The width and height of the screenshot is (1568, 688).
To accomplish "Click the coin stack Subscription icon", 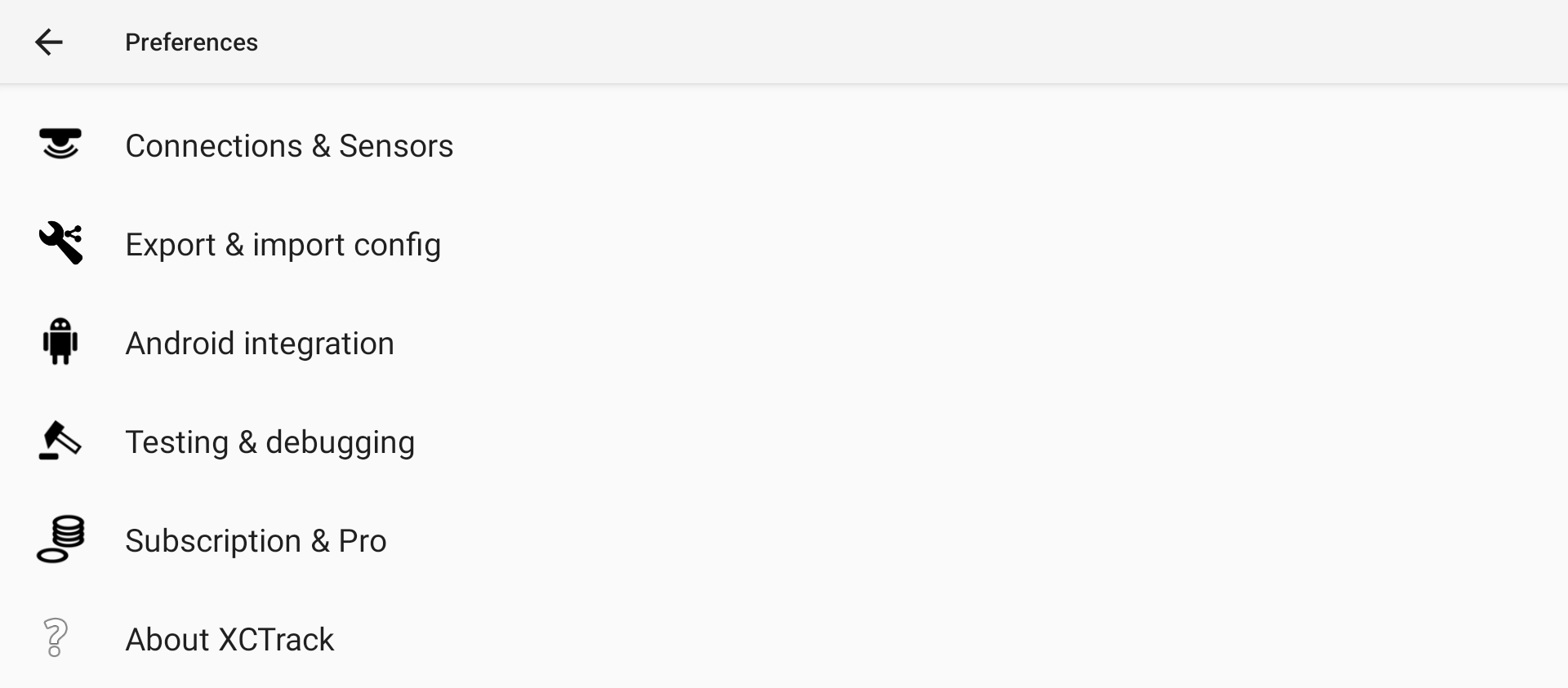I will point(60,539).
